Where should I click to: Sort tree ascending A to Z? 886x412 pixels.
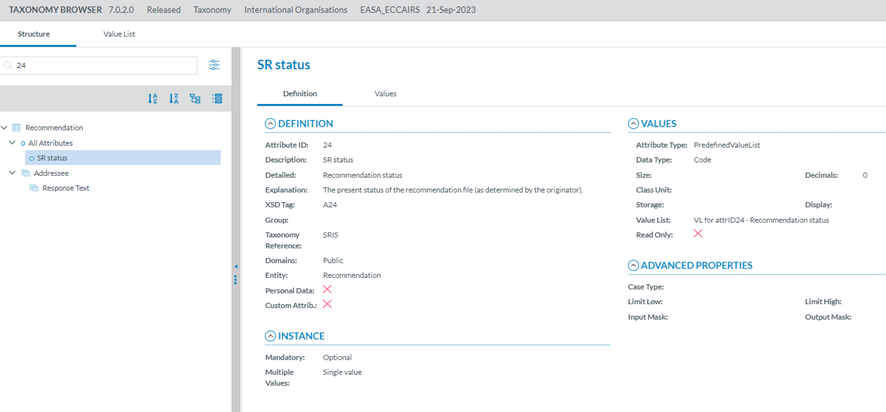pos(153,99)
